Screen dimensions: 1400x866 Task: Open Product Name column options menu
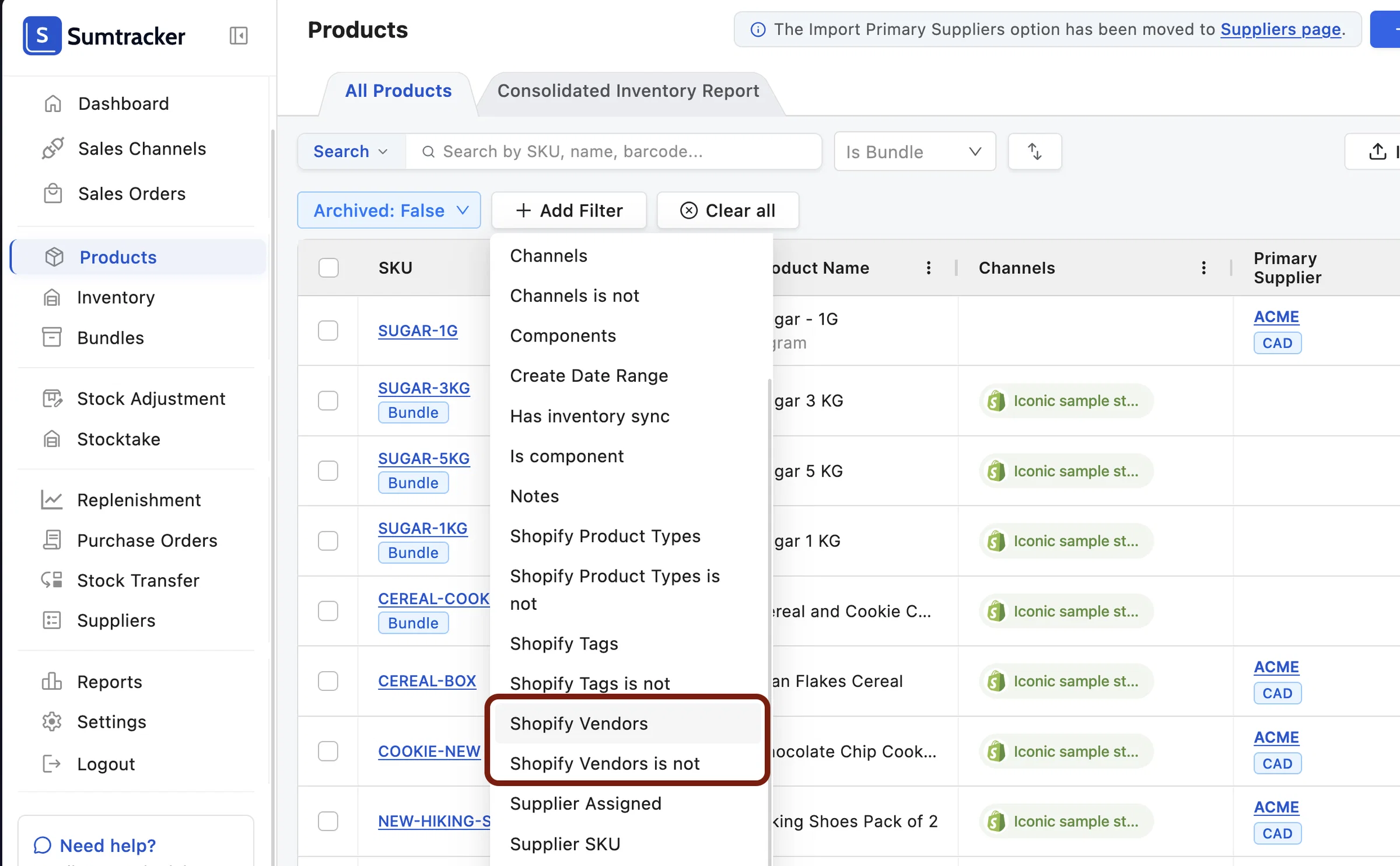[x=929, y=268]
